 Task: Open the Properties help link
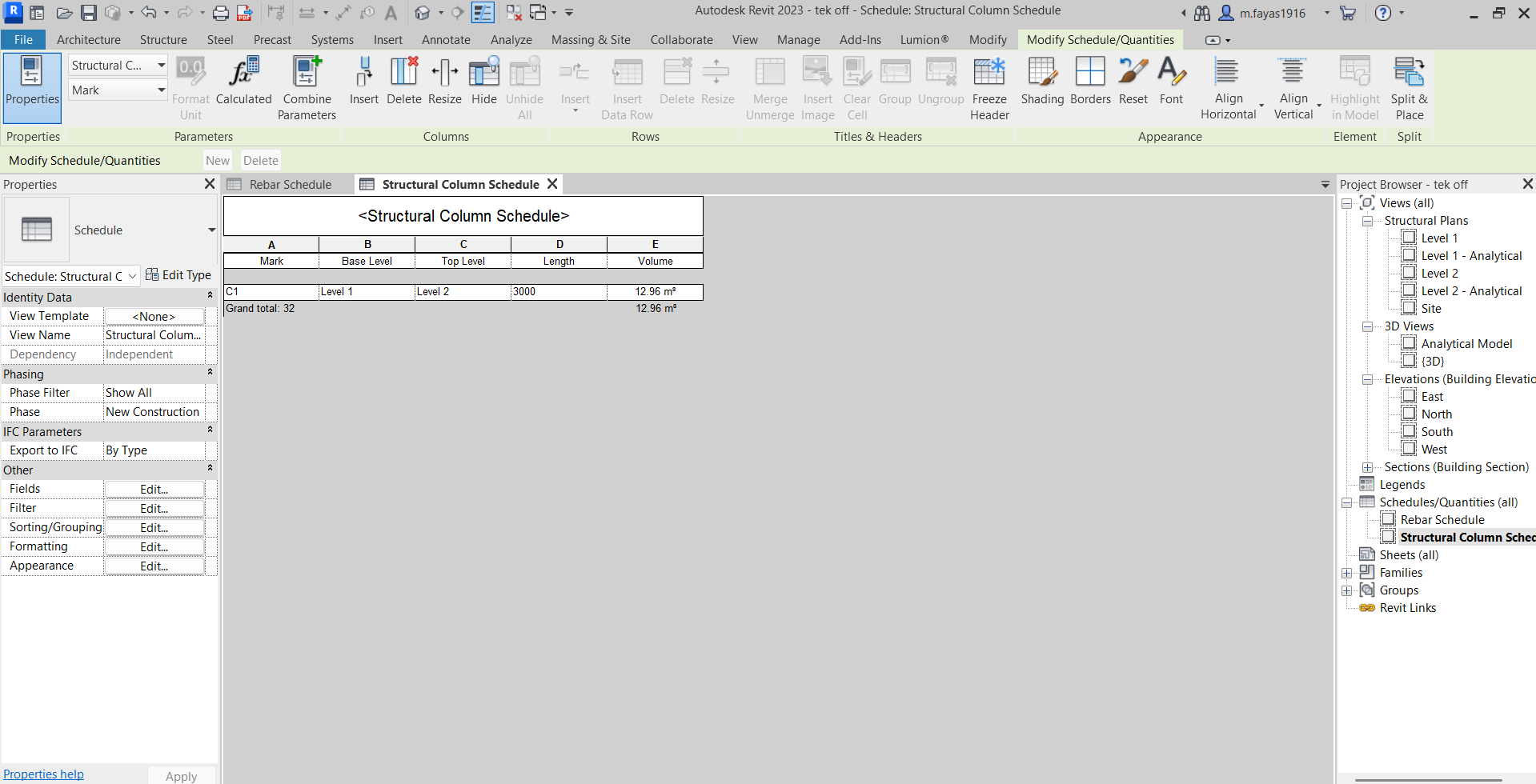point(43,774)
